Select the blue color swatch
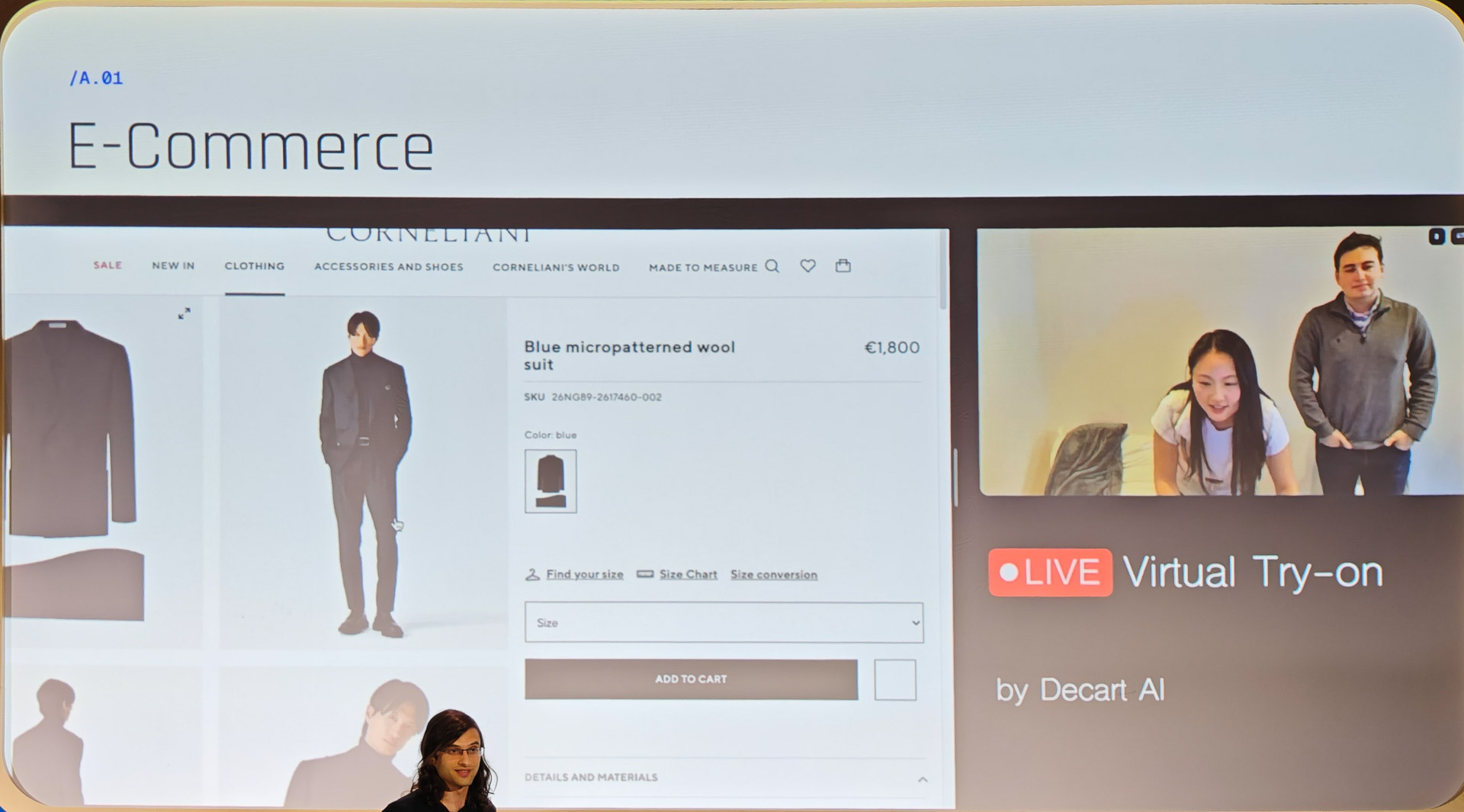The width and height of the screenshot is (1464, 812). pos(550,481)
